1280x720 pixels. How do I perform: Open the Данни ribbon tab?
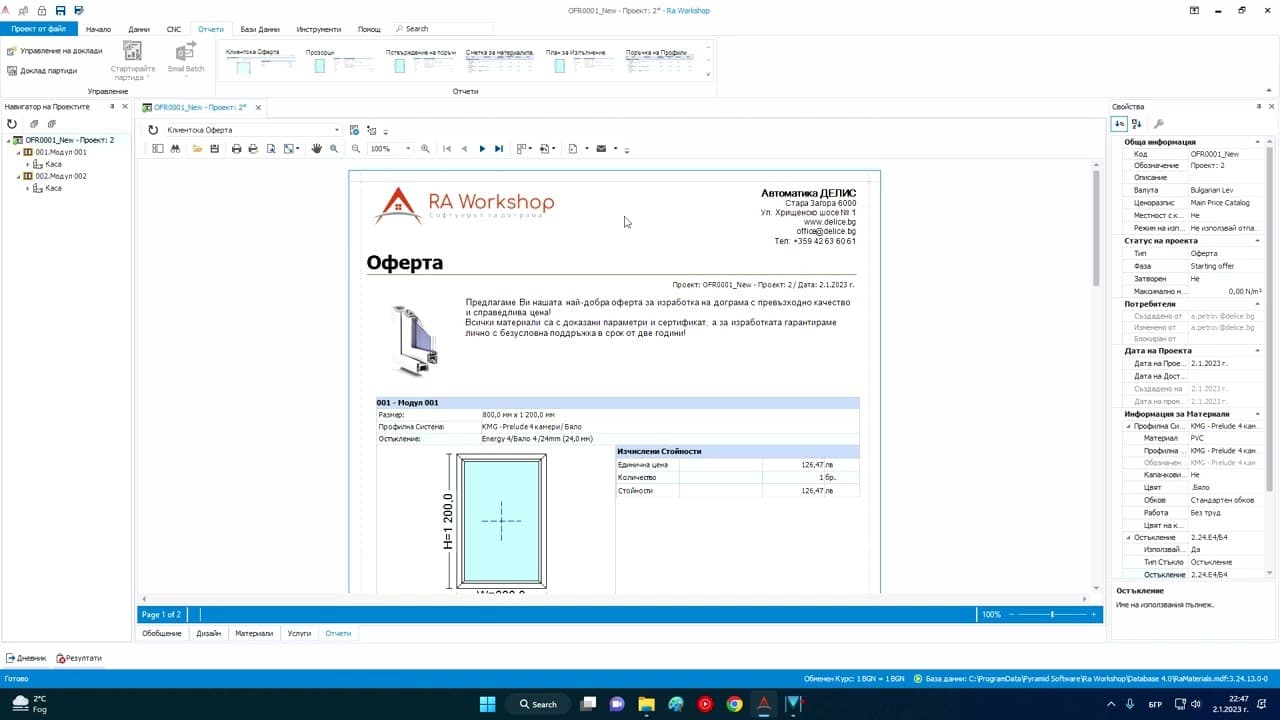[x=139, y=29]
